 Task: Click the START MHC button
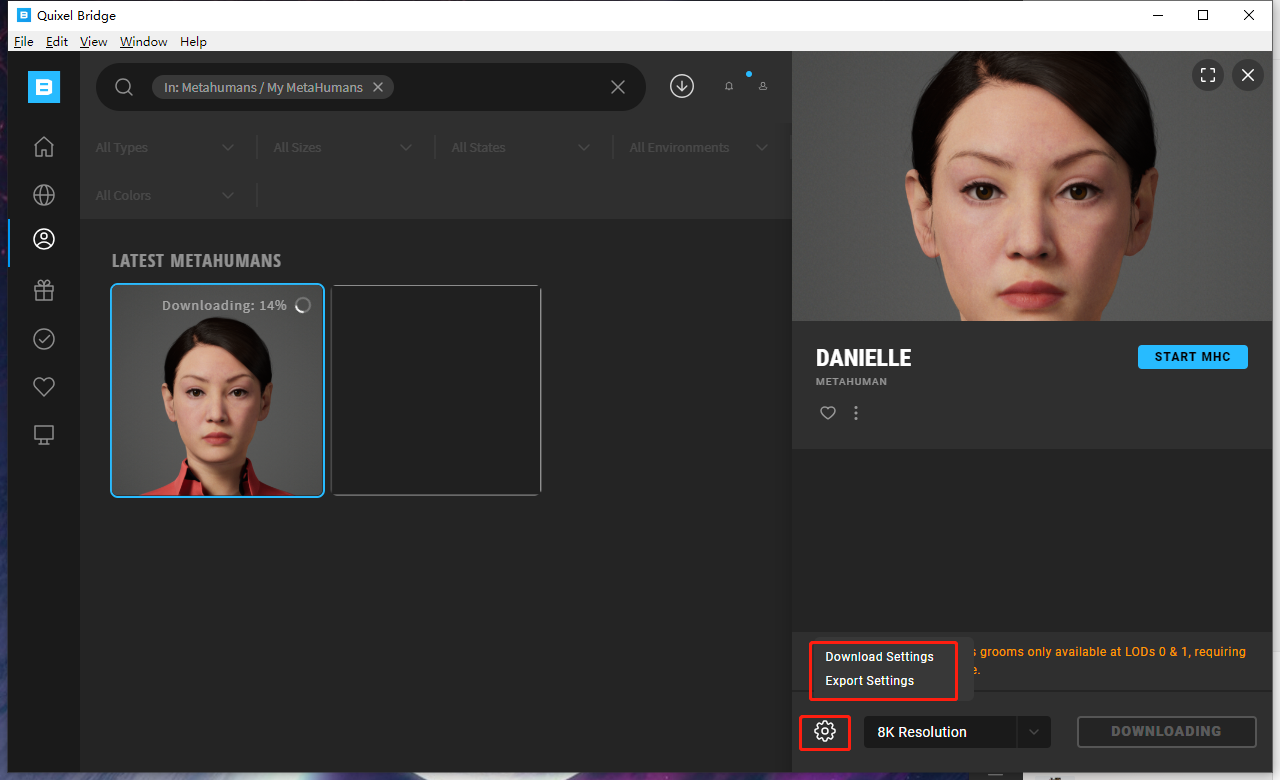tap(1193, 357)
